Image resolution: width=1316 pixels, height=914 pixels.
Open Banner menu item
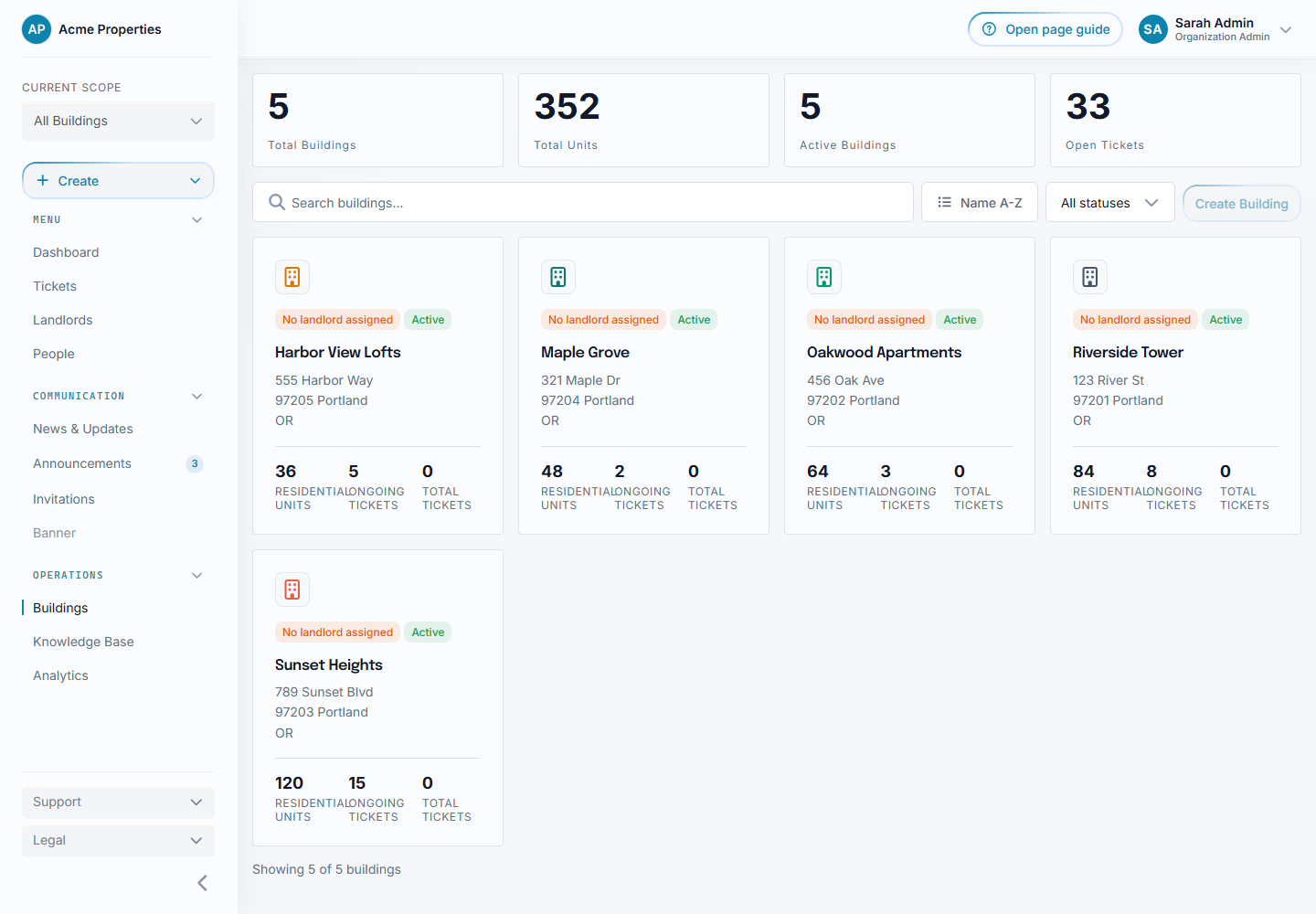55,533
